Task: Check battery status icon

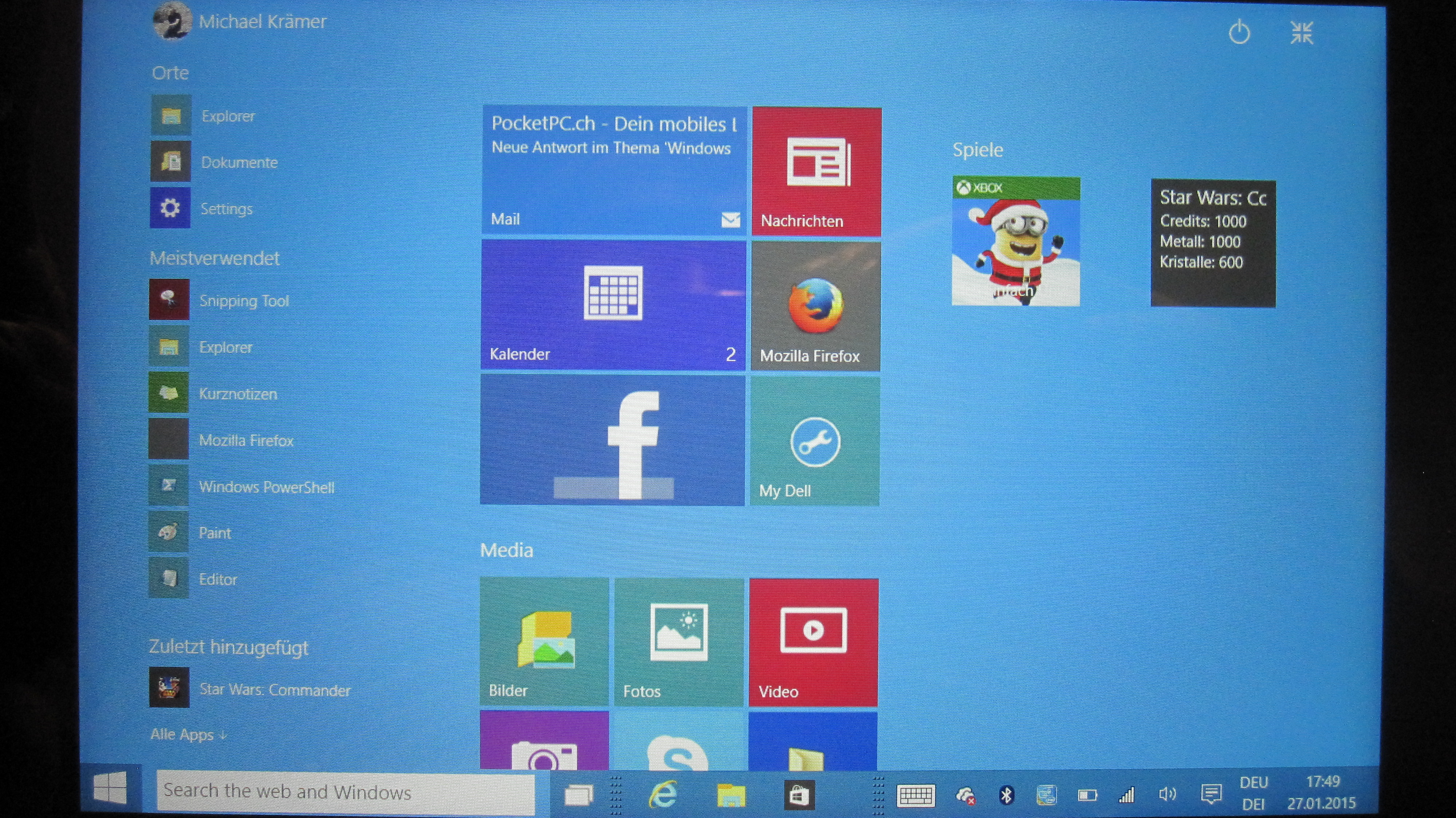Action: pyautogui.click(x=1087, y=795)
